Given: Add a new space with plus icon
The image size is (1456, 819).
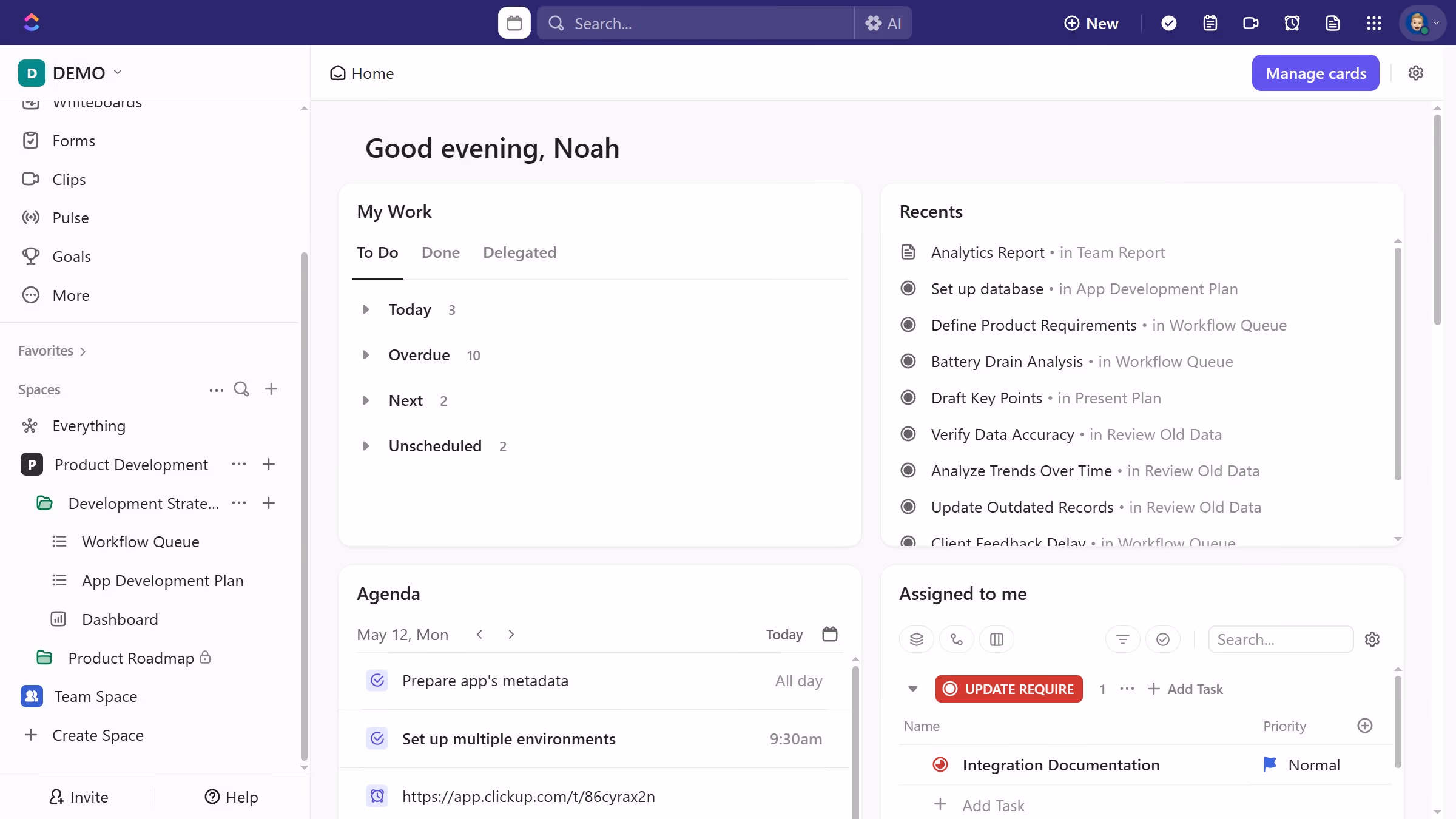Looking at the screenshot, I should [271, 389].
